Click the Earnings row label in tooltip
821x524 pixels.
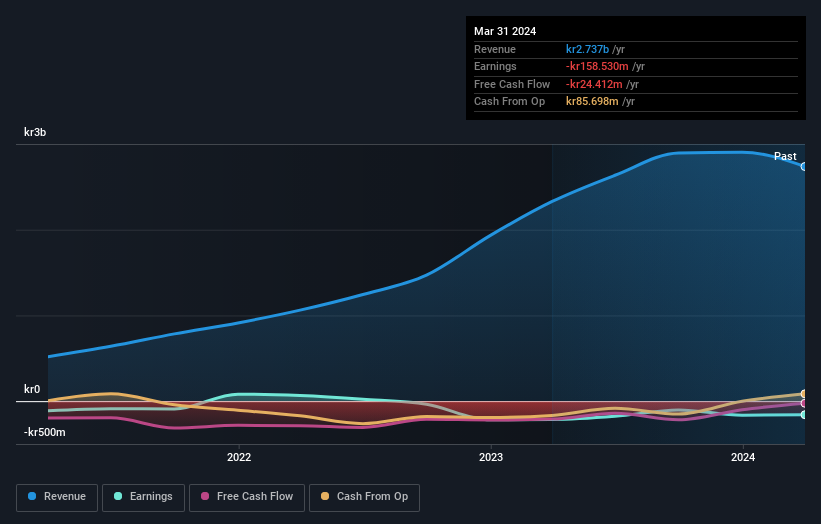(x=495, y=66)
